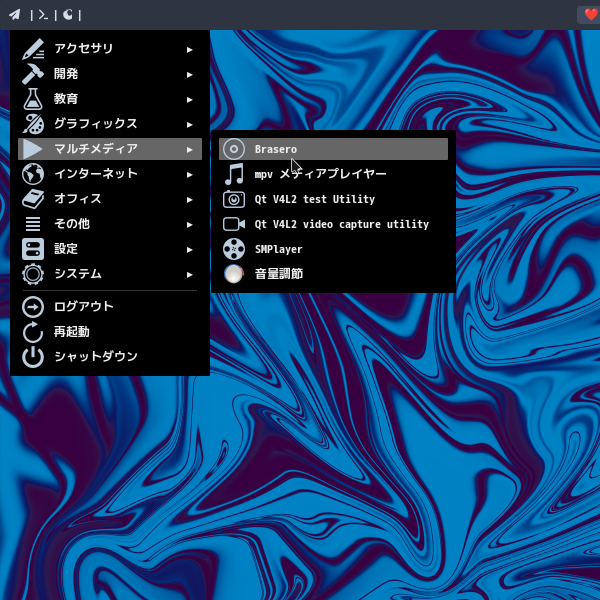600x600 pixels.
Task: Click the Brasero disc icon
Action: tap(234, 149)
